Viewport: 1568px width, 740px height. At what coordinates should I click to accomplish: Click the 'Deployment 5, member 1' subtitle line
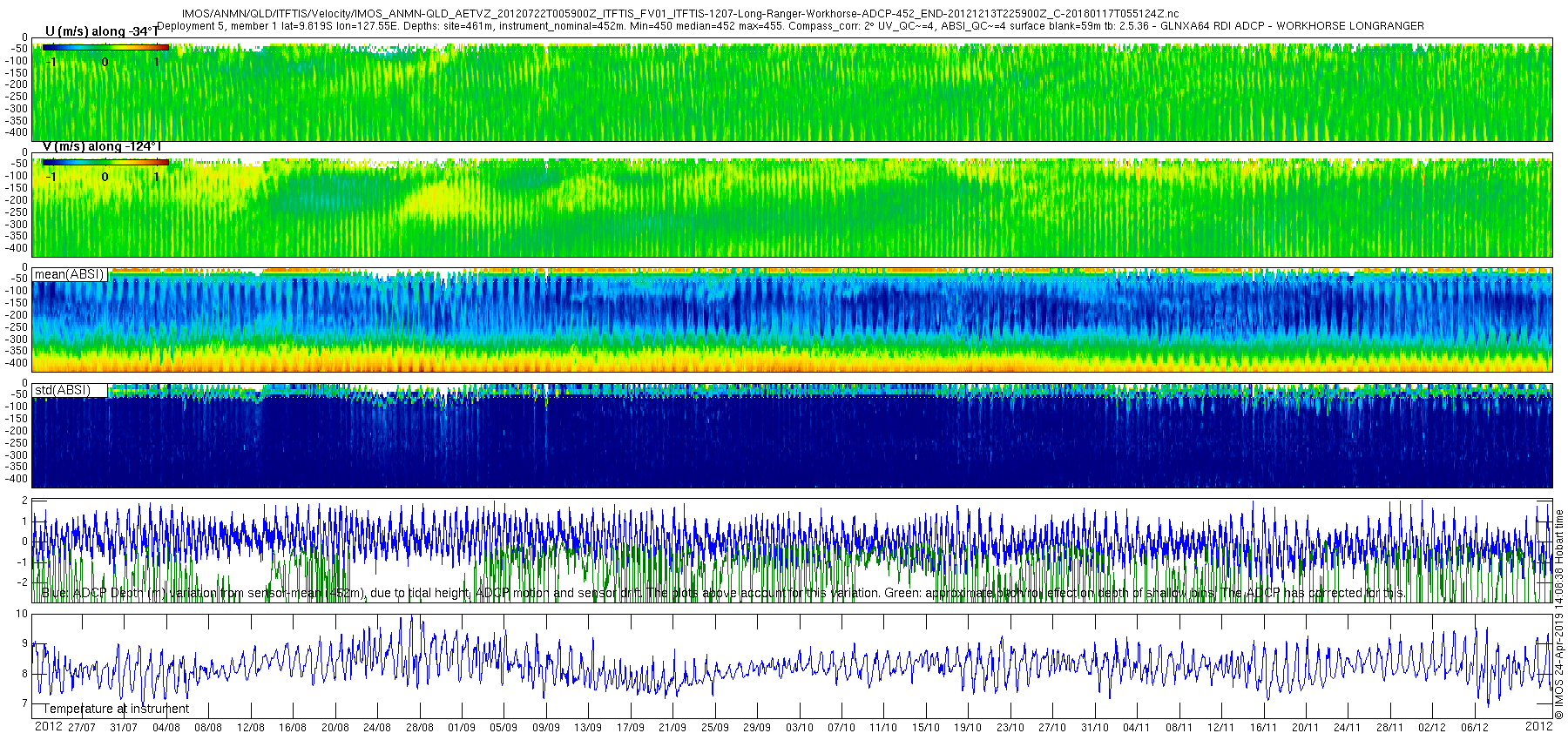tap(791, 26)
